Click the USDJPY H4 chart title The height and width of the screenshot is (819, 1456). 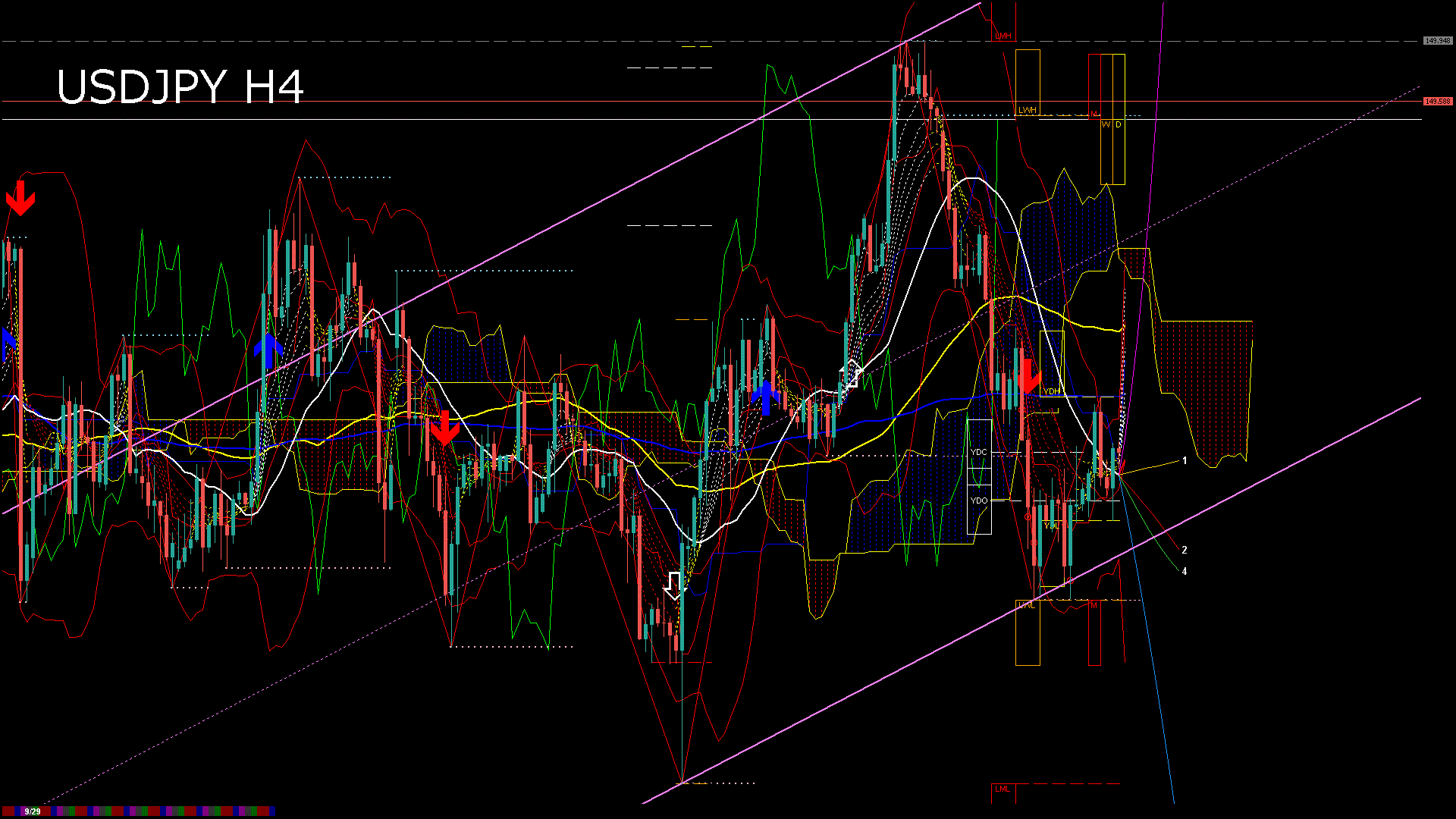tap(180, 87)
